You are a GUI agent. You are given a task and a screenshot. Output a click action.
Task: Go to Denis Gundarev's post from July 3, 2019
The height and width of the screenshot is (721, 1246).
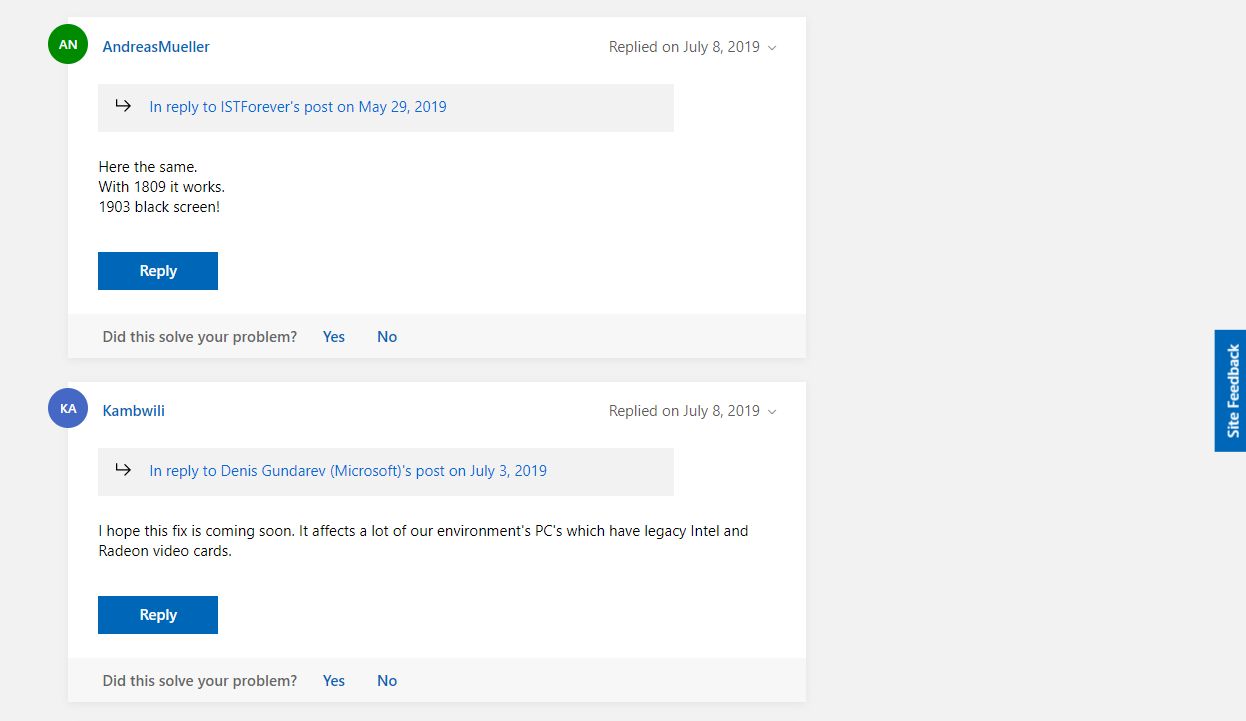click(348, 471)
